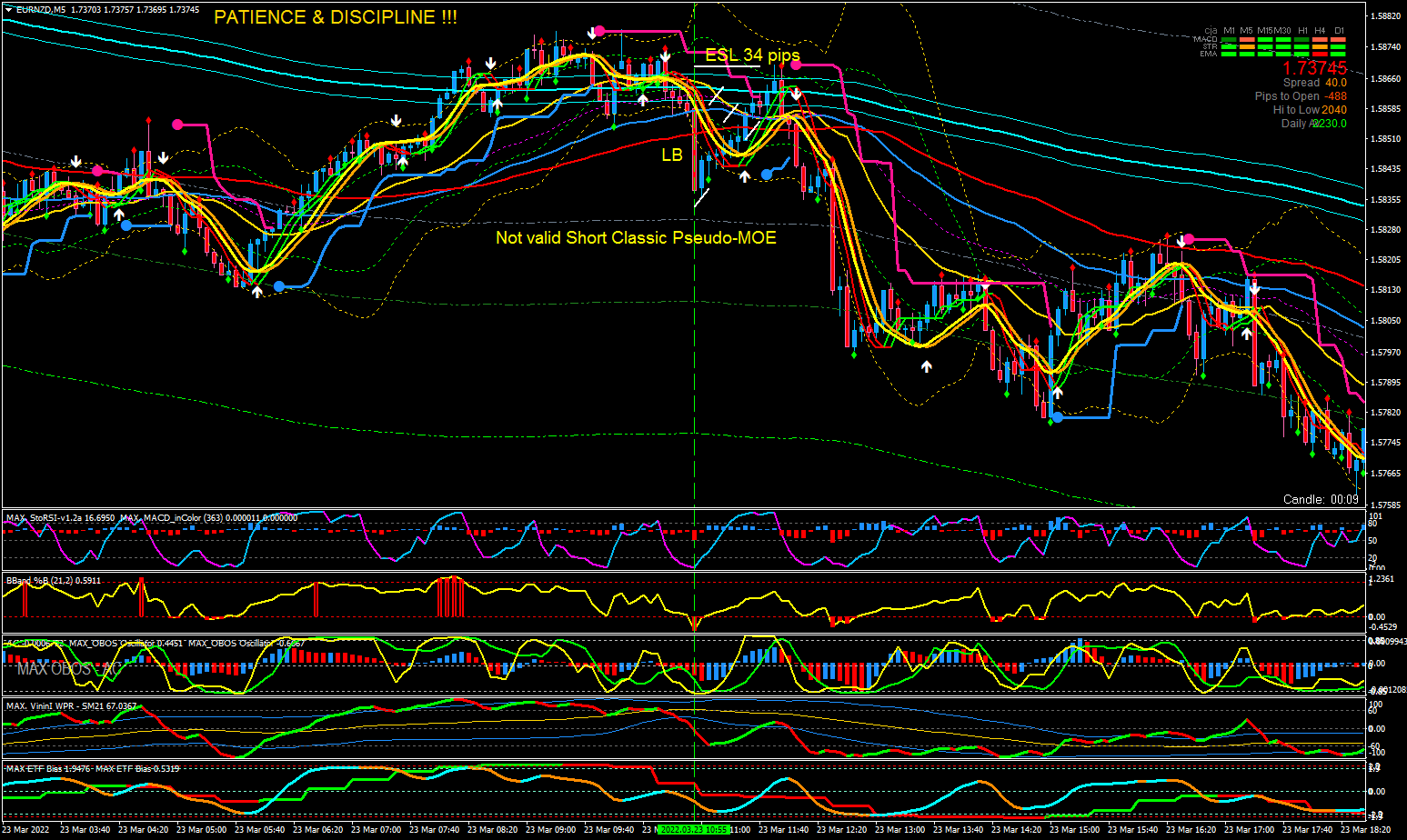
Task: Click the EURNZD,M5 chart title label
Action: (x=42, y=9)
